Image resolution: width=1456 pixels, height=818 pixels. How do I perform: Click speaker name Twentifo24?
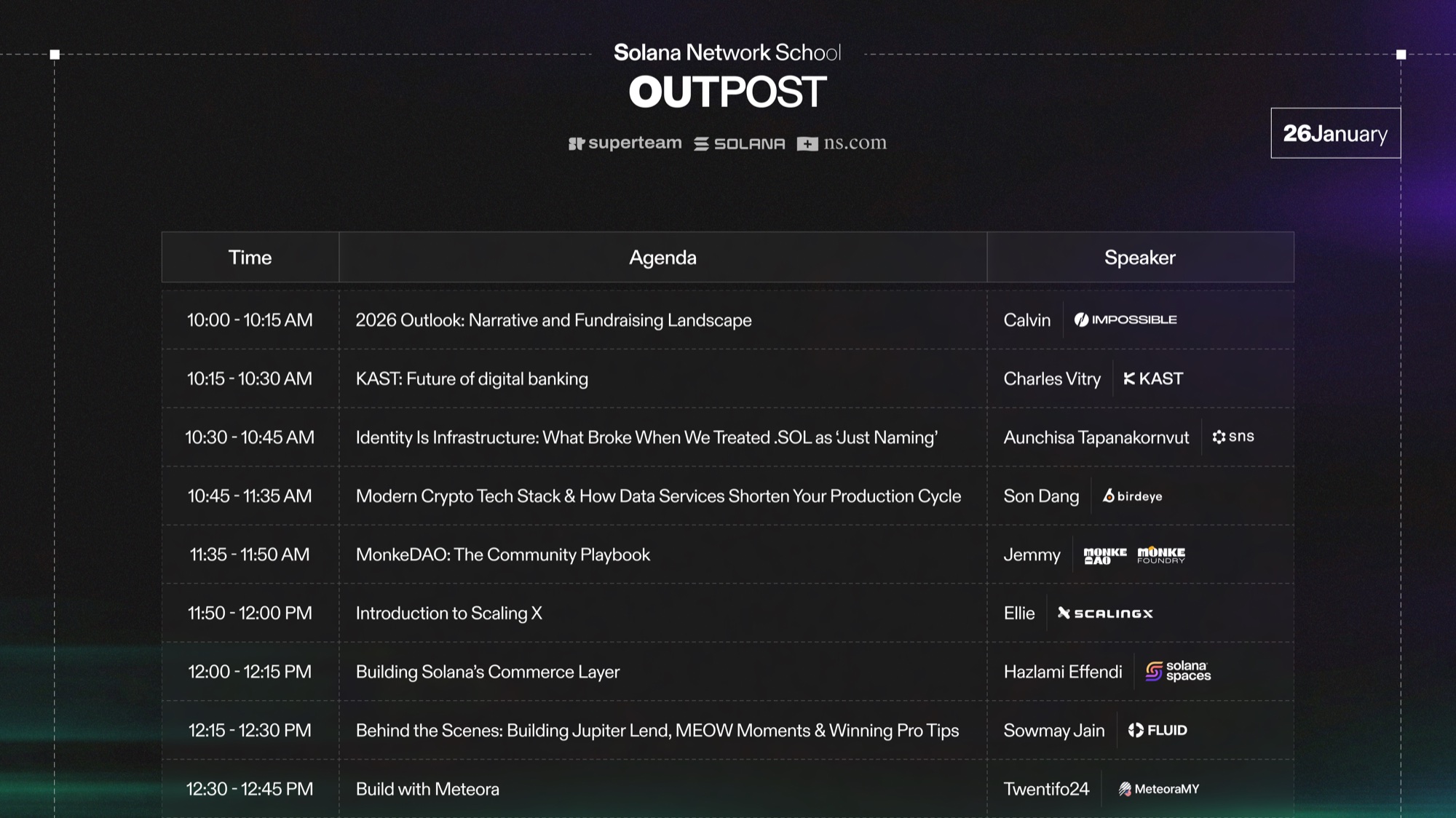(1046, 789)
